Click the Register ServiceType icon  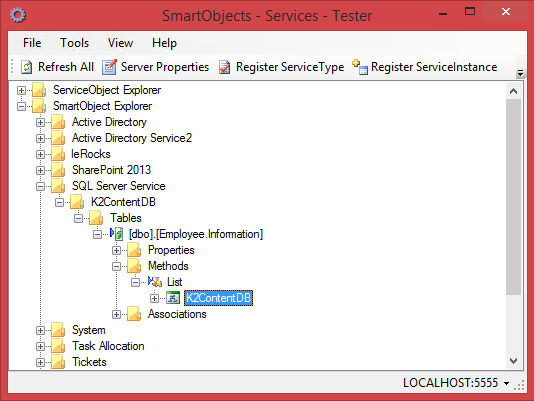pos(224,67)
